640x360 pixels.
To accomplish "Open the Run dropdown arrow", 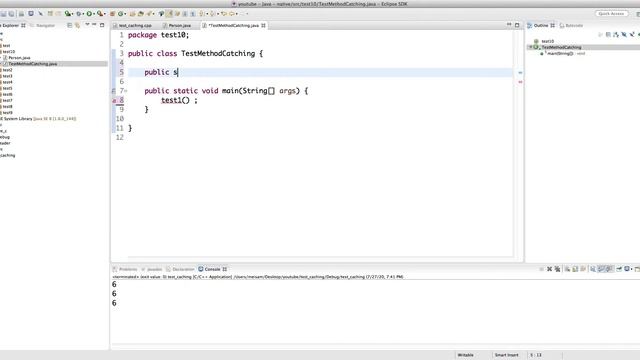I will 93,14.
